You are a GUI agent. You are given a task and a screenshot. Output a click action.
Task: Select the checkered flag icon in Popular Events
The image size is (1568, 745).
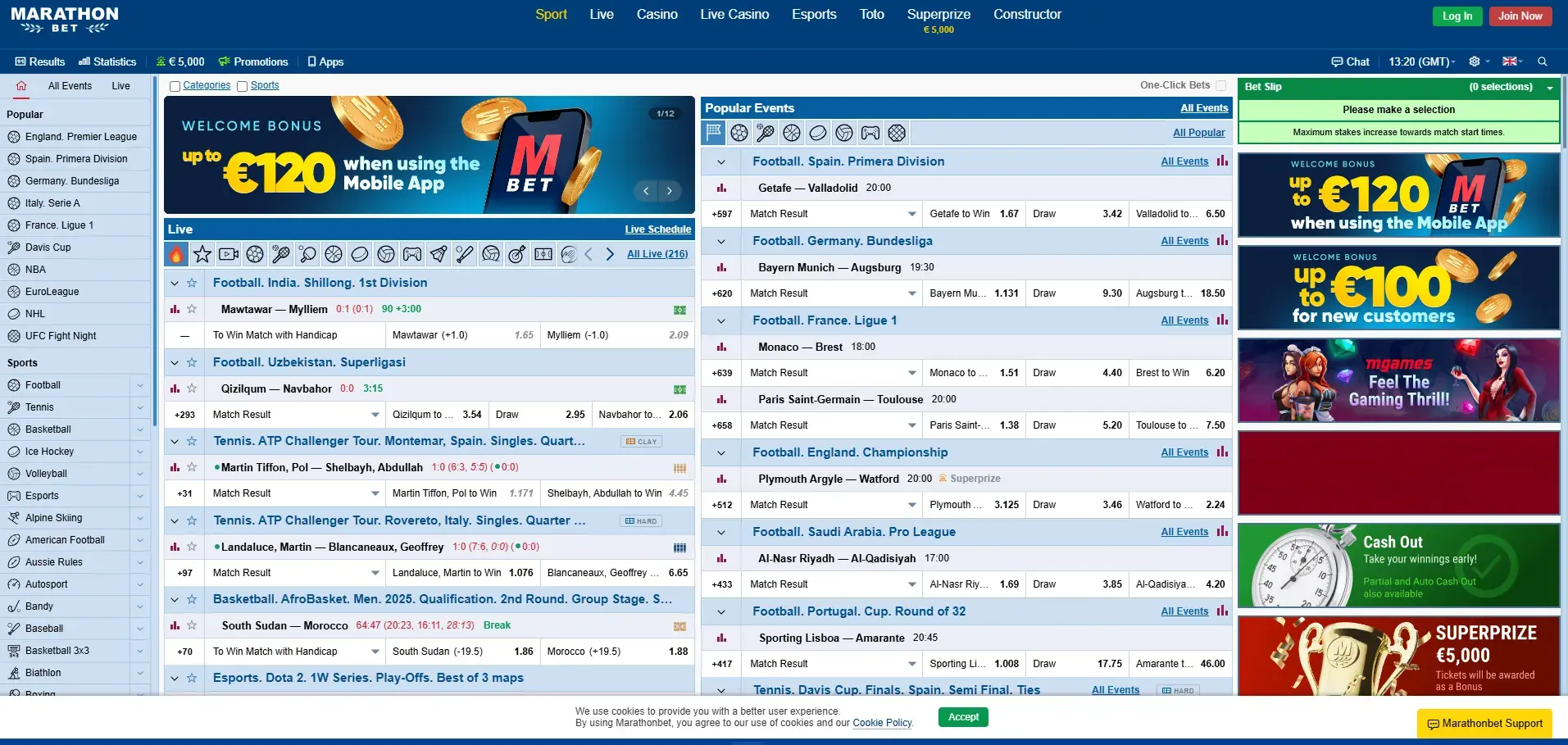click(x=713, y=133)
